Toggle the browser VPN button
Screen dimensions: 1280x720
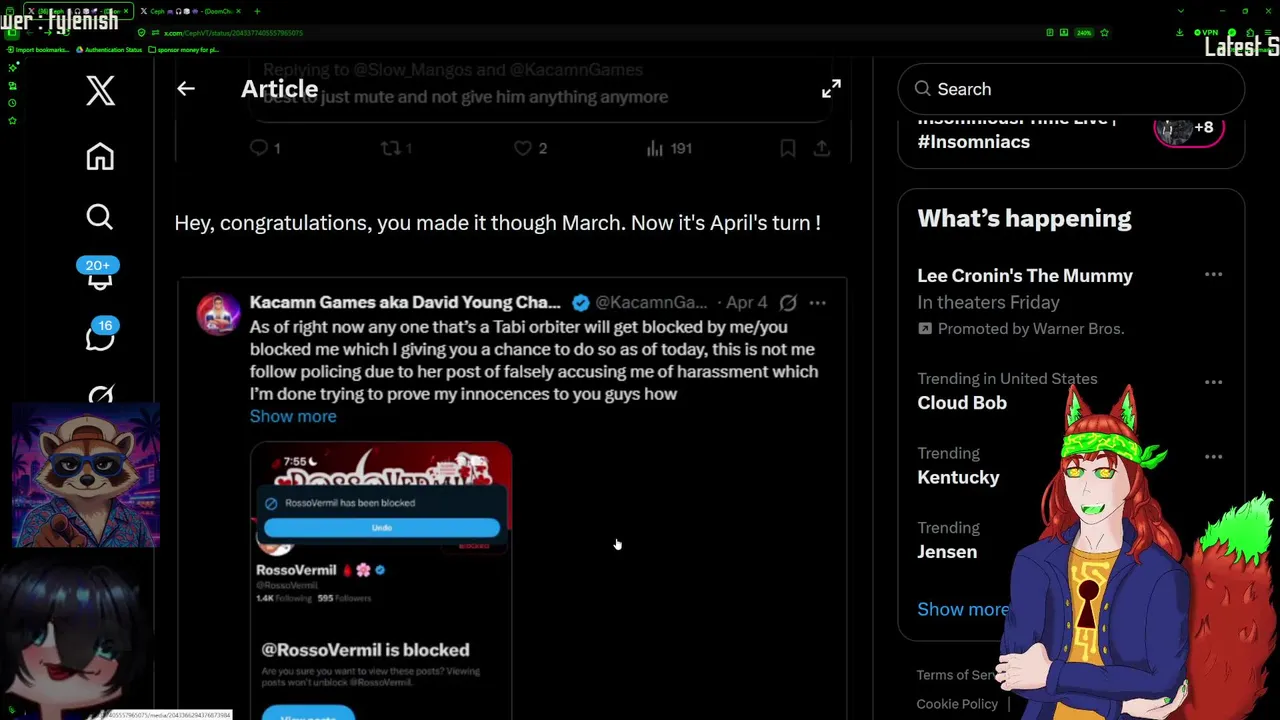[x=1207, y=33]
